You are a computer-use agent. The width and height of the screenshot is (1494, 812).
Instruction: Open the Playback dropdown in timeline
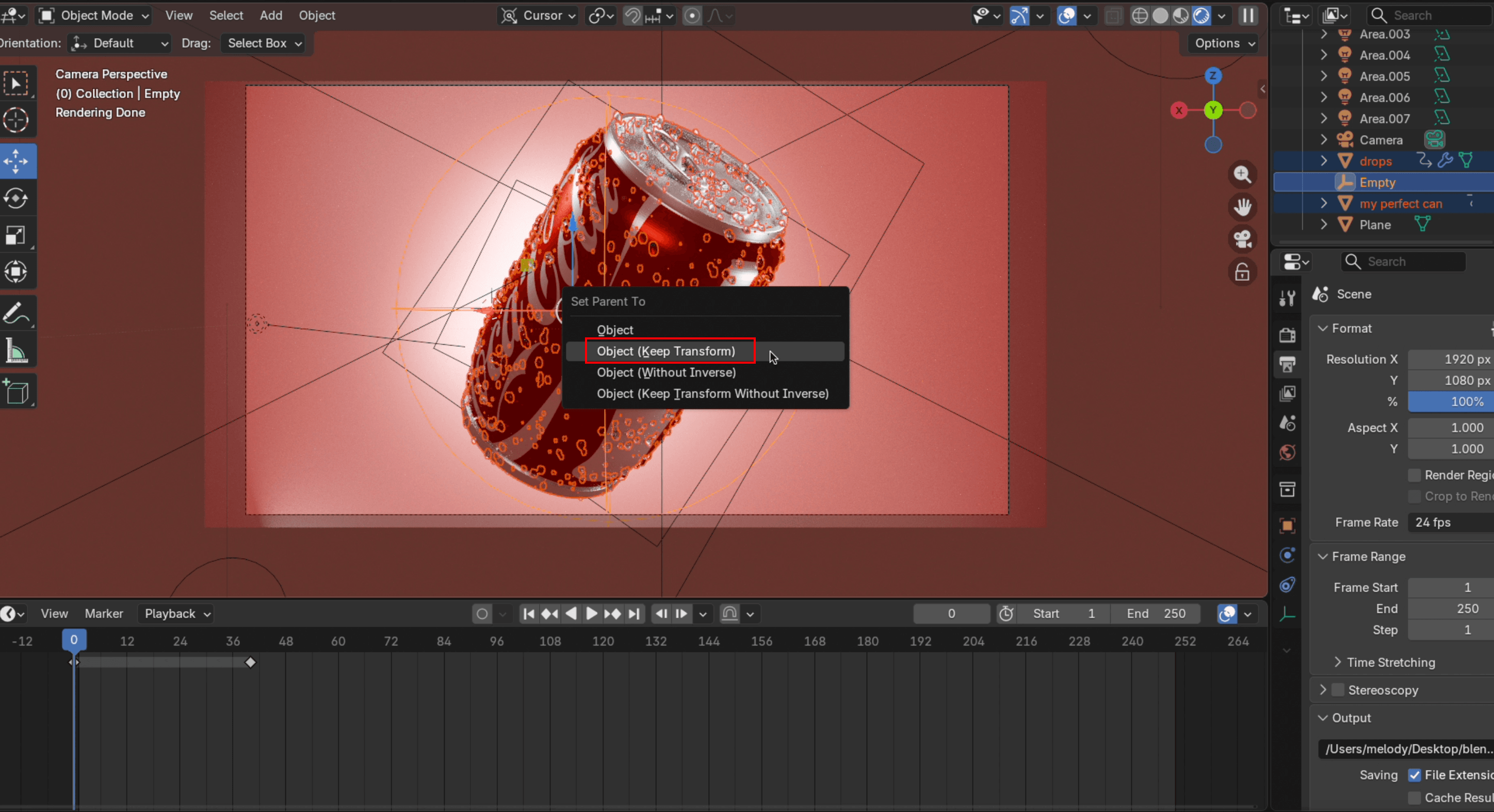[x=176, y=613]
